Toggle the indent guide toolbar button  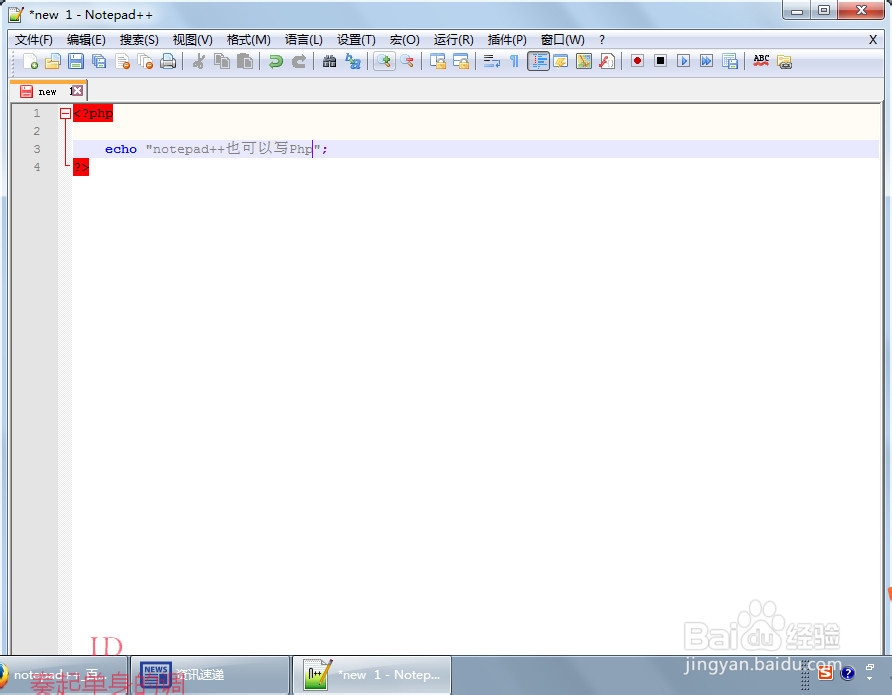point(538,61)
